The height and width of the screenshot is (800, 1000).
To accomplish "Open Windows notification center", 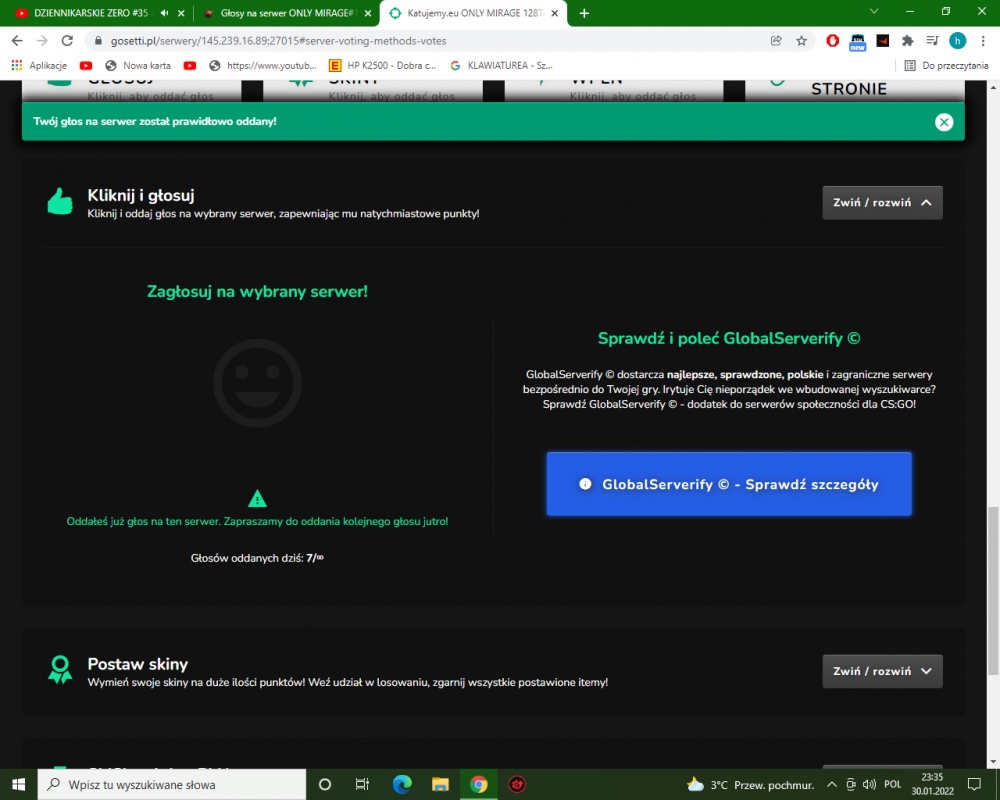I will [x=974, y=784].
